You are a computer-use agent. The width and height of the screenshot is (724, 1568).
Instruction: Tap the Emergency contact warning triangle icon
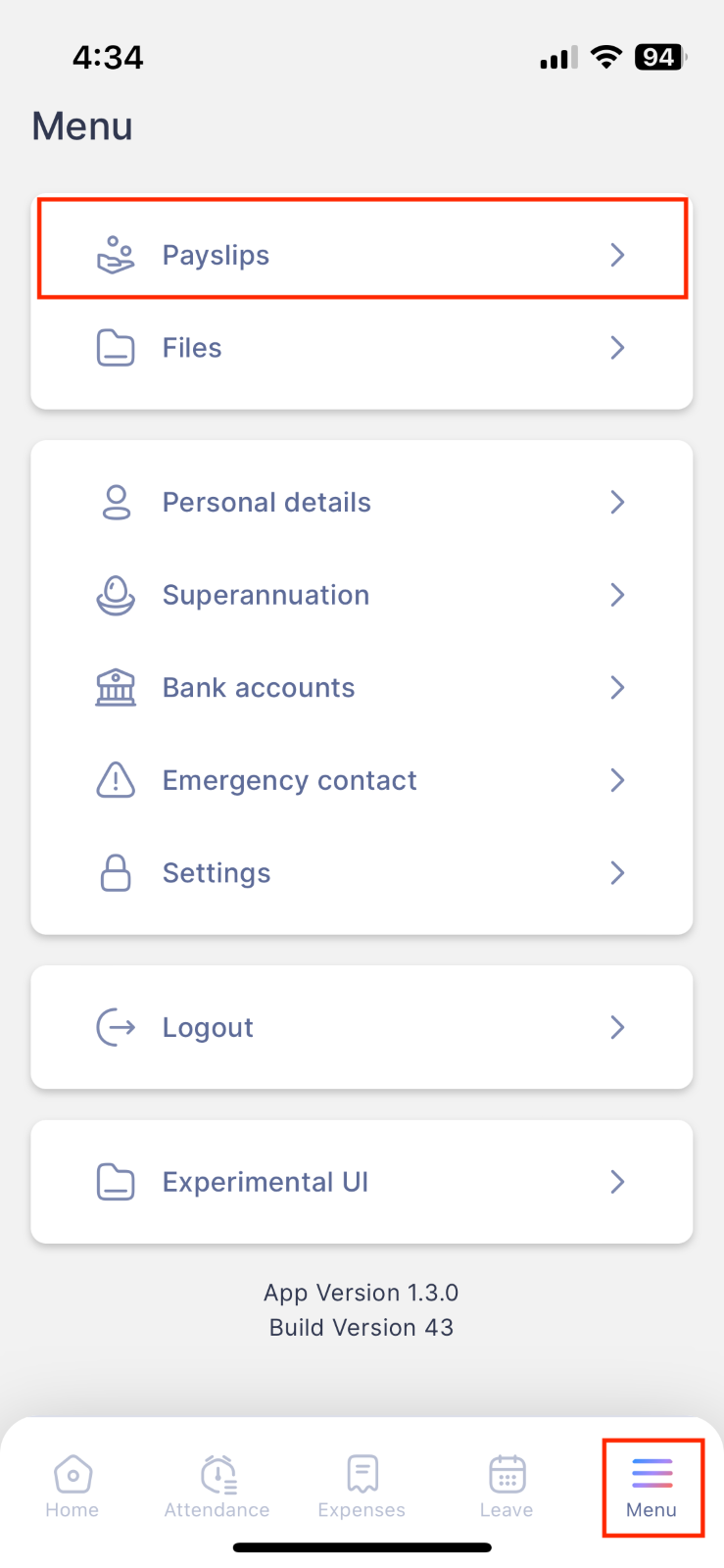(116, 780)
